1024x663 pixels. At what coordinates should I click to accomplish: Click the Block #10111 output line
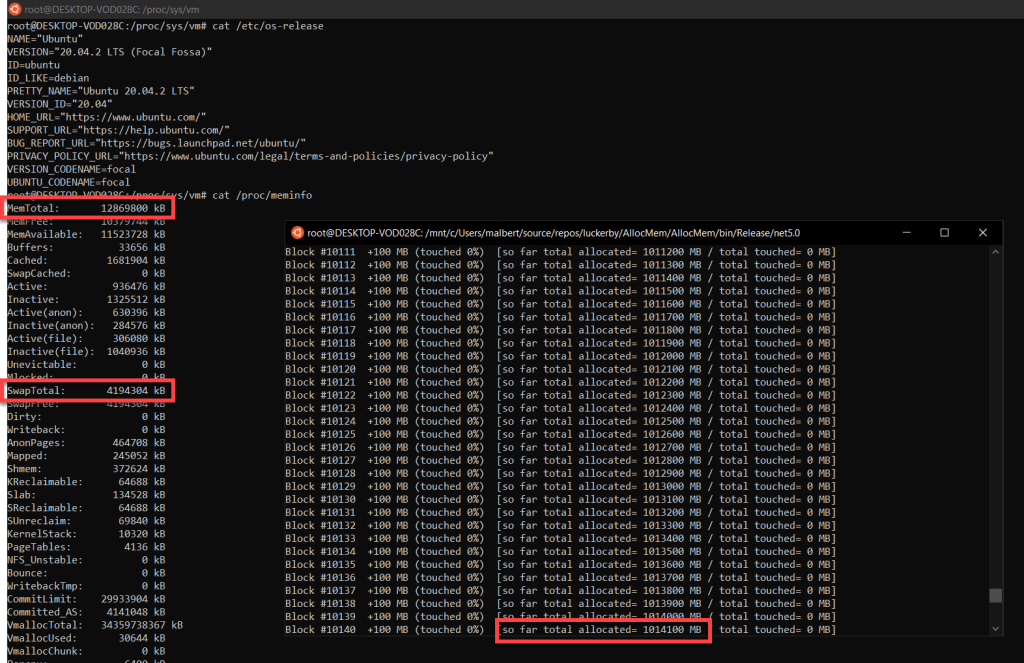[390, 252]
